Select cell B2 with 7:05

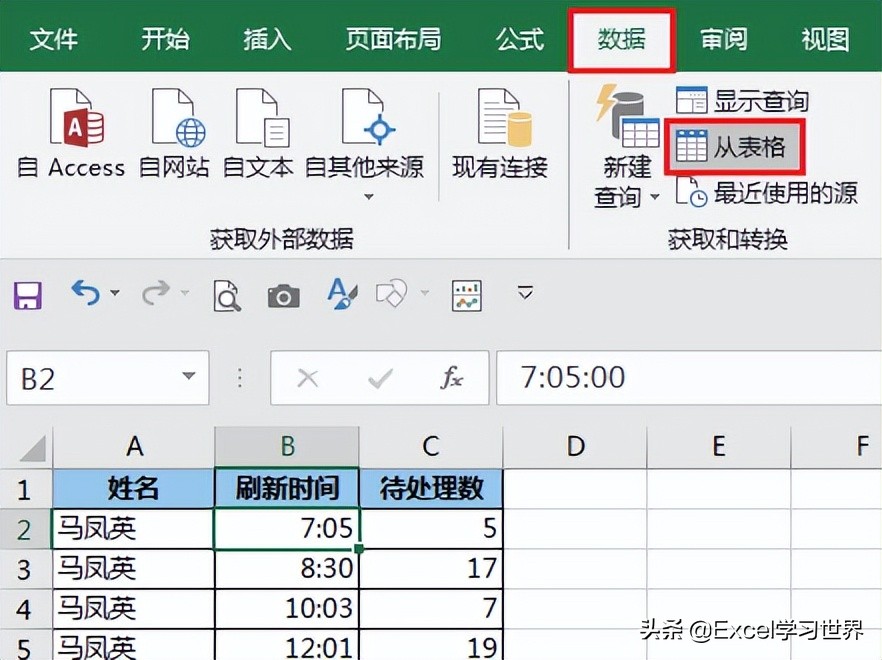[x=287, y=528]
